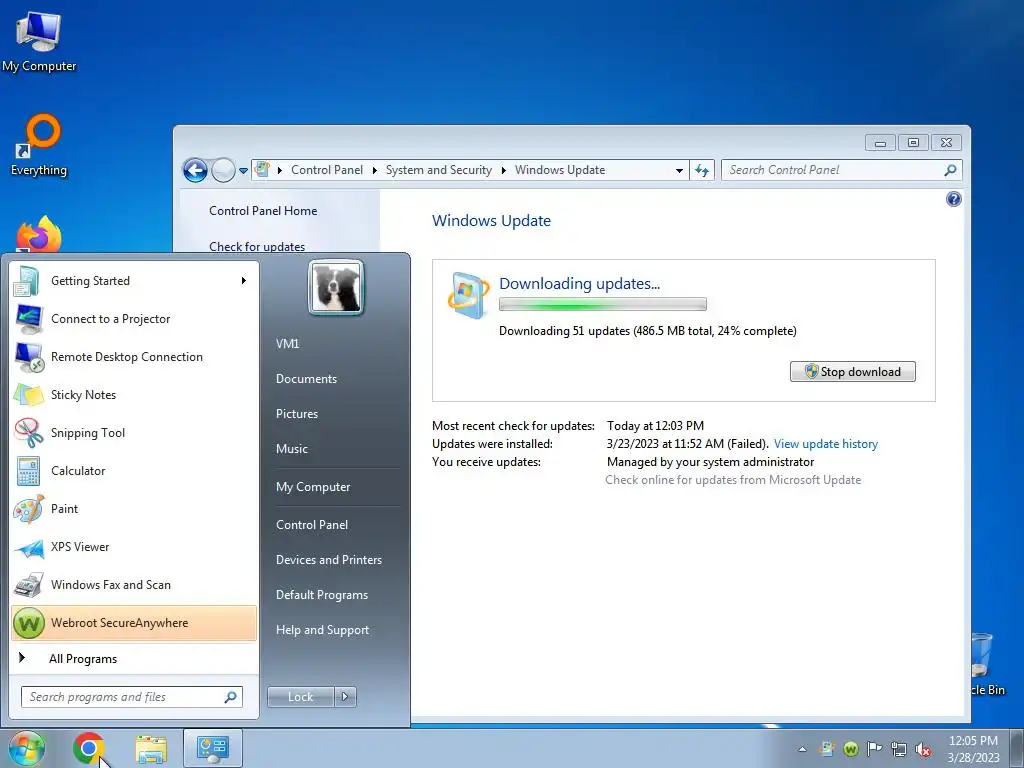This screenshot has height=768, width=1024.
Task: Click the taskbar clock showing 12:05 PM
Action: pyautogui.click(x=973, y=749)
